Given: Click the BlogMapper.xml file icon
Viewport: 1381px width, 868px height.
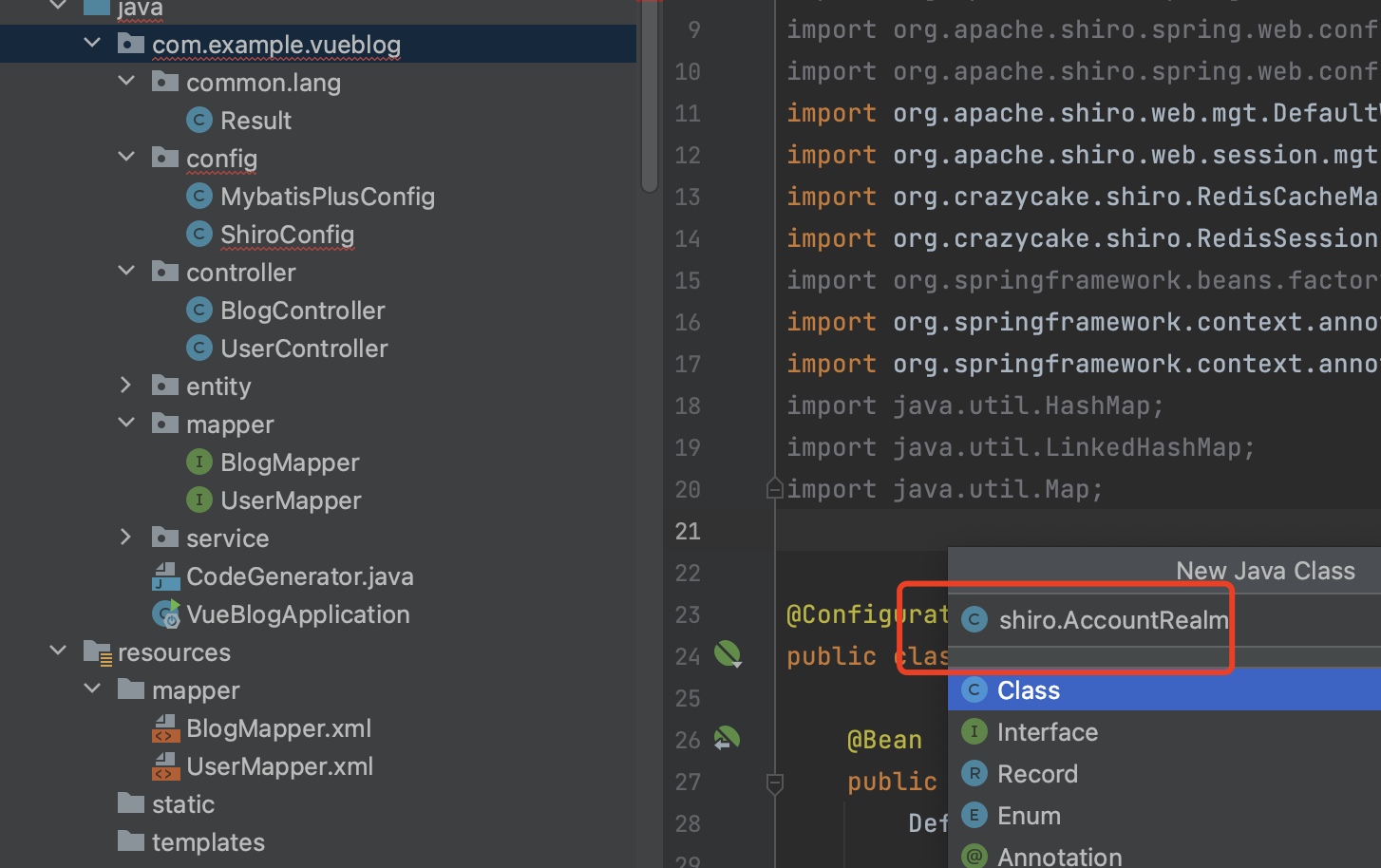Looking at the screenshot, I should point(166,728).
